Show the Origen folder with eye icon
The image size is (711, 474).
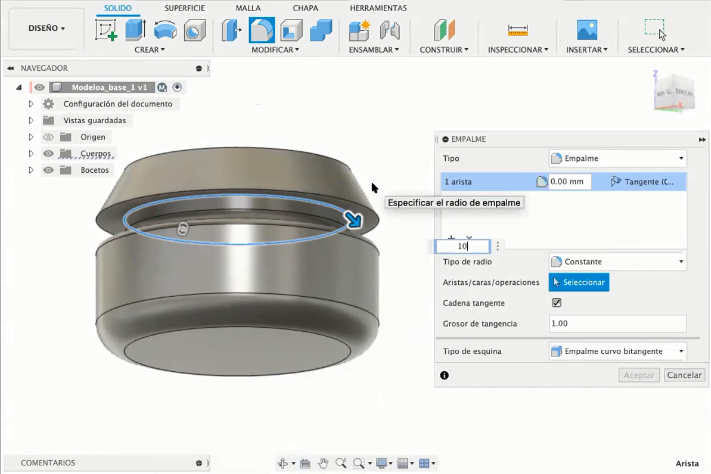(x=47, y=137)
